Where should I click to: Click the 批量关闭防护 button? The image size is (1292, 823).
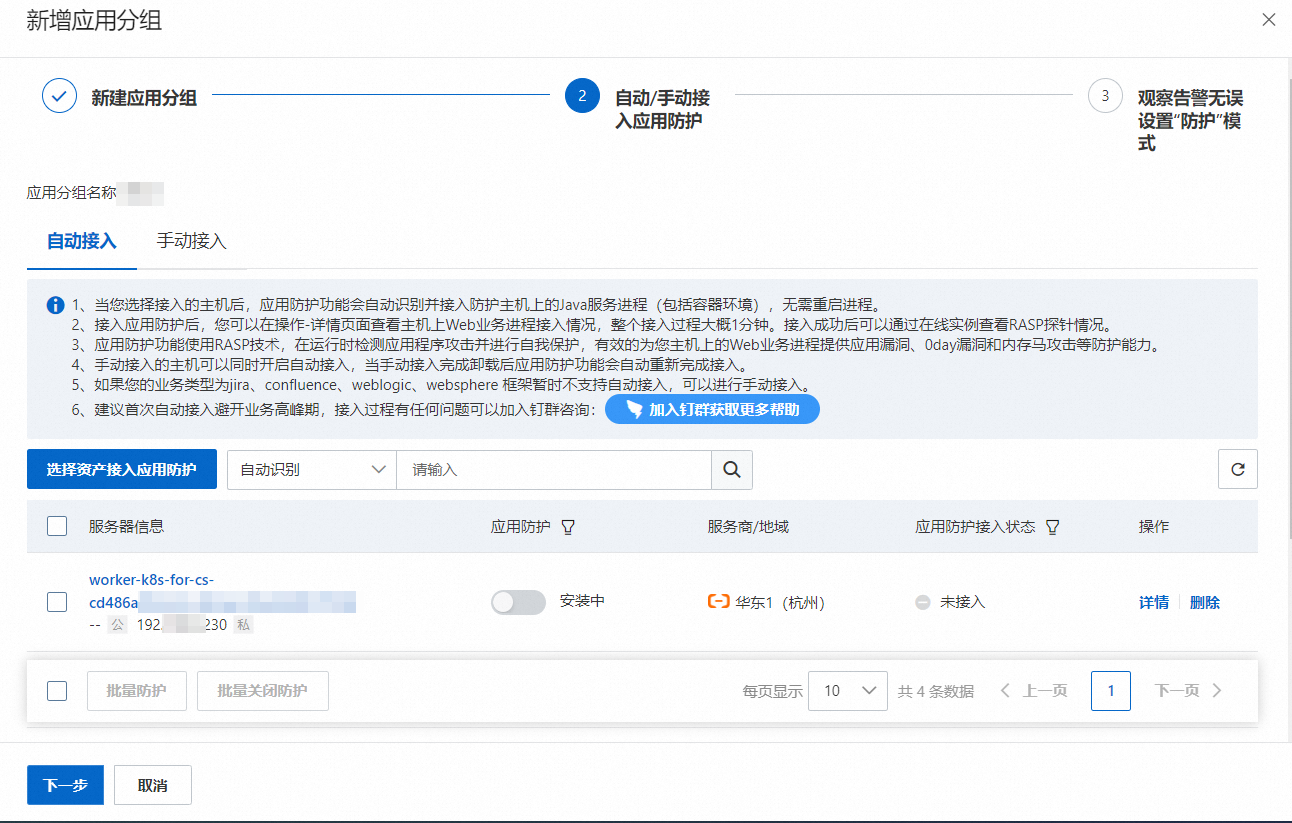tap(263, 690)
